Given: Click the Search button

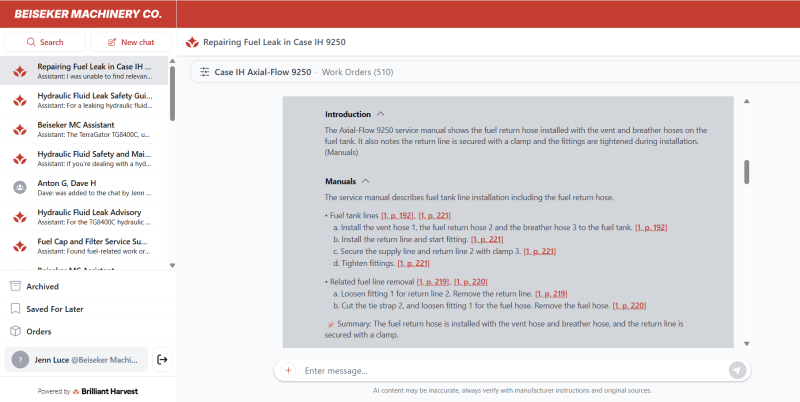Looking at the screenshot, I should [45, 42].
